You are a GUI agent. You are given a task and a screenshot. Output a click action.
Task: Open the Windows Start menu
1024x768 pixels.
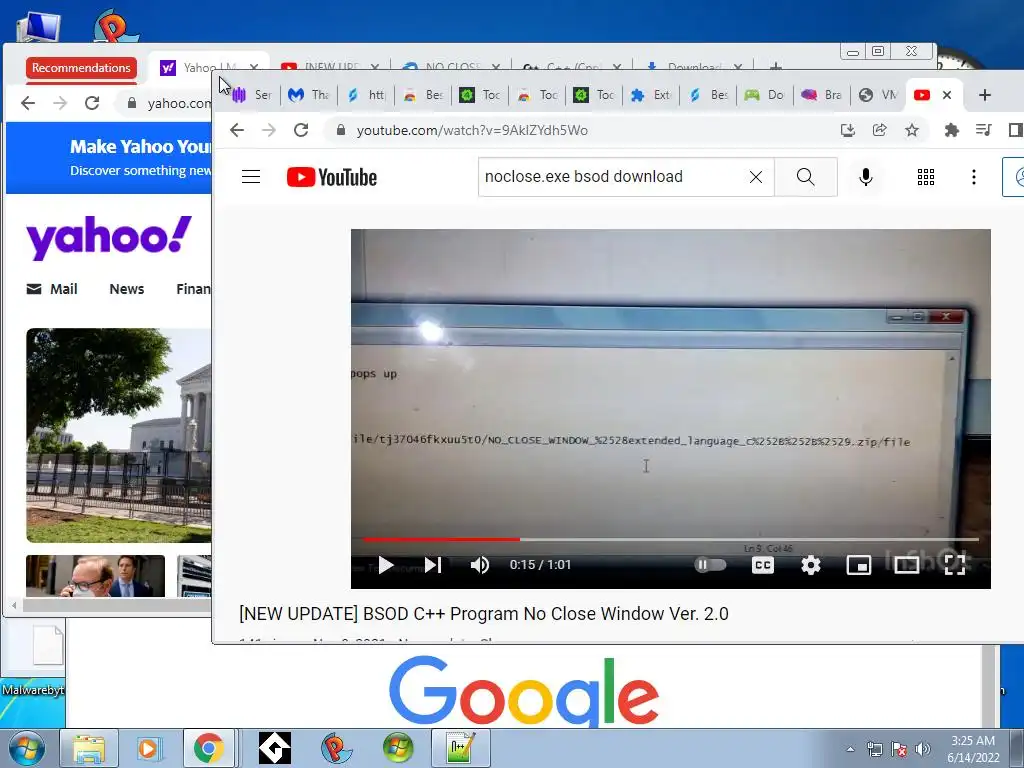pos(26,748)
